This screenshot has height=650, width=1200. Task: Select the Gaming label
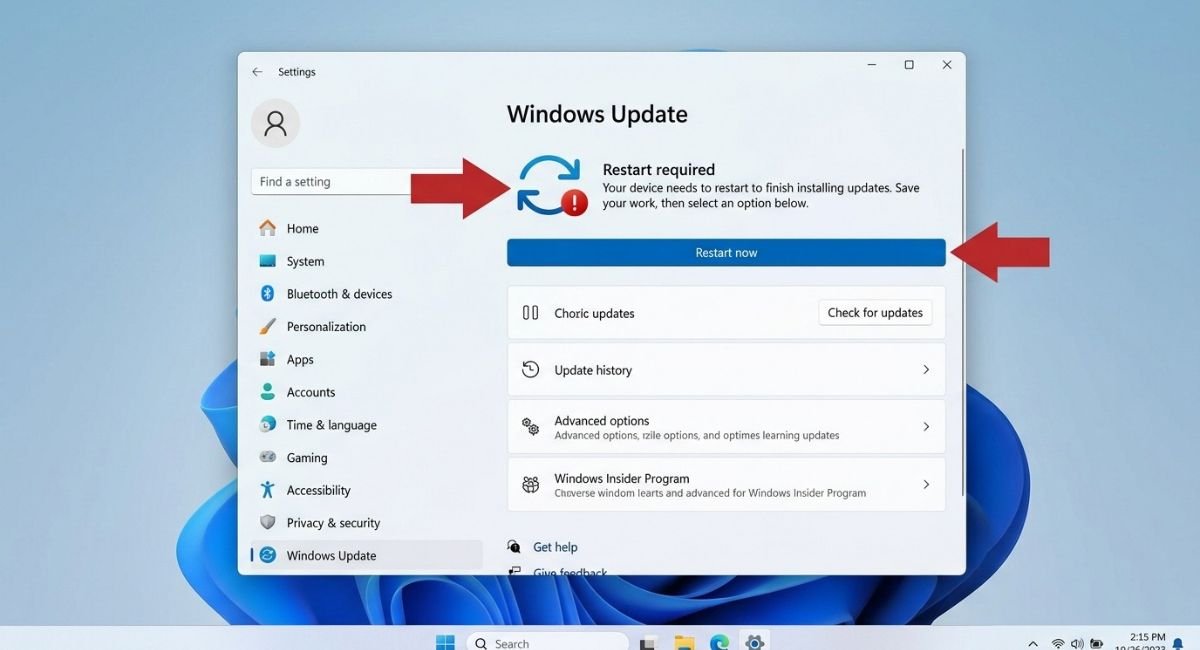pyautogui.click(x=306, y=458)
